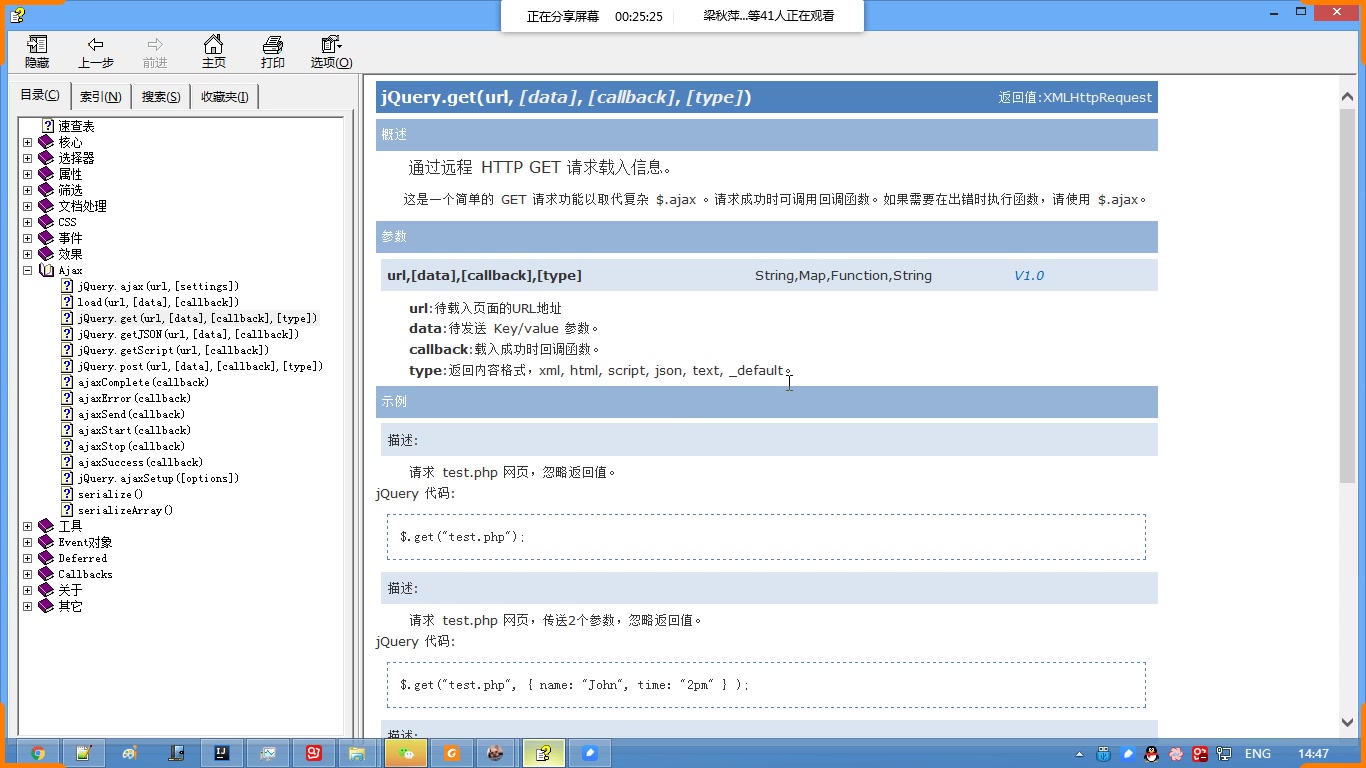Open the orange G taskbar app
This screenshot has width=1366, height=768.
[452, 753]
